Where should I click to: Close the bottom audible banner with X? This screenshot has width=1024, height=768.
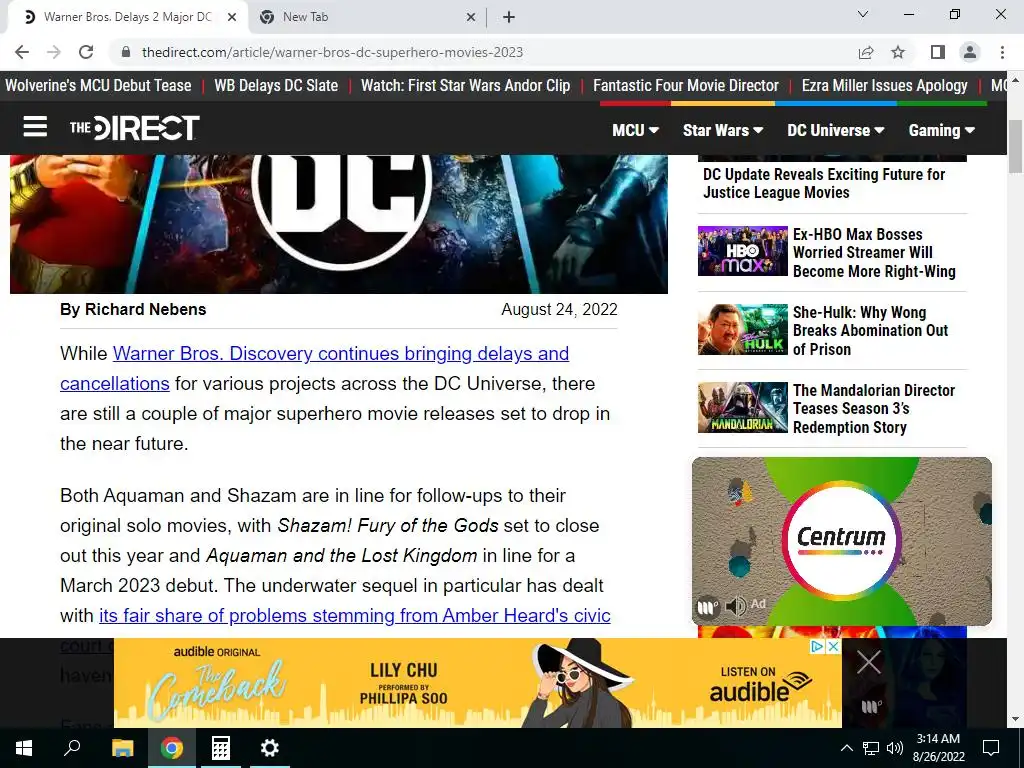tap(869, 662)
